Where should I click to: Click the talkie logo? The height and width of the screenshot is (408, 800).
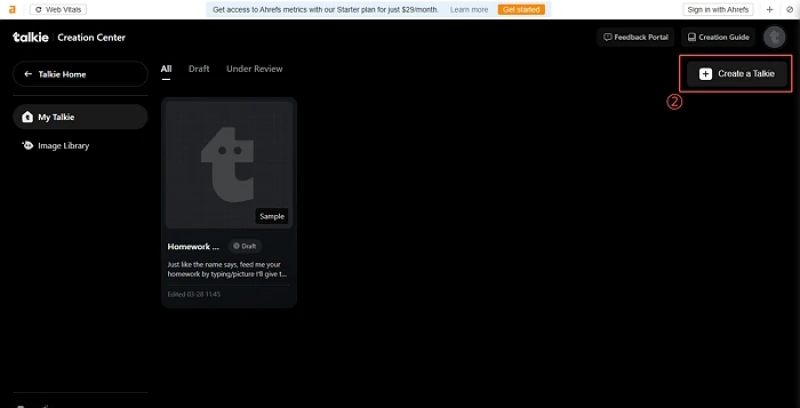pos(30,37)
